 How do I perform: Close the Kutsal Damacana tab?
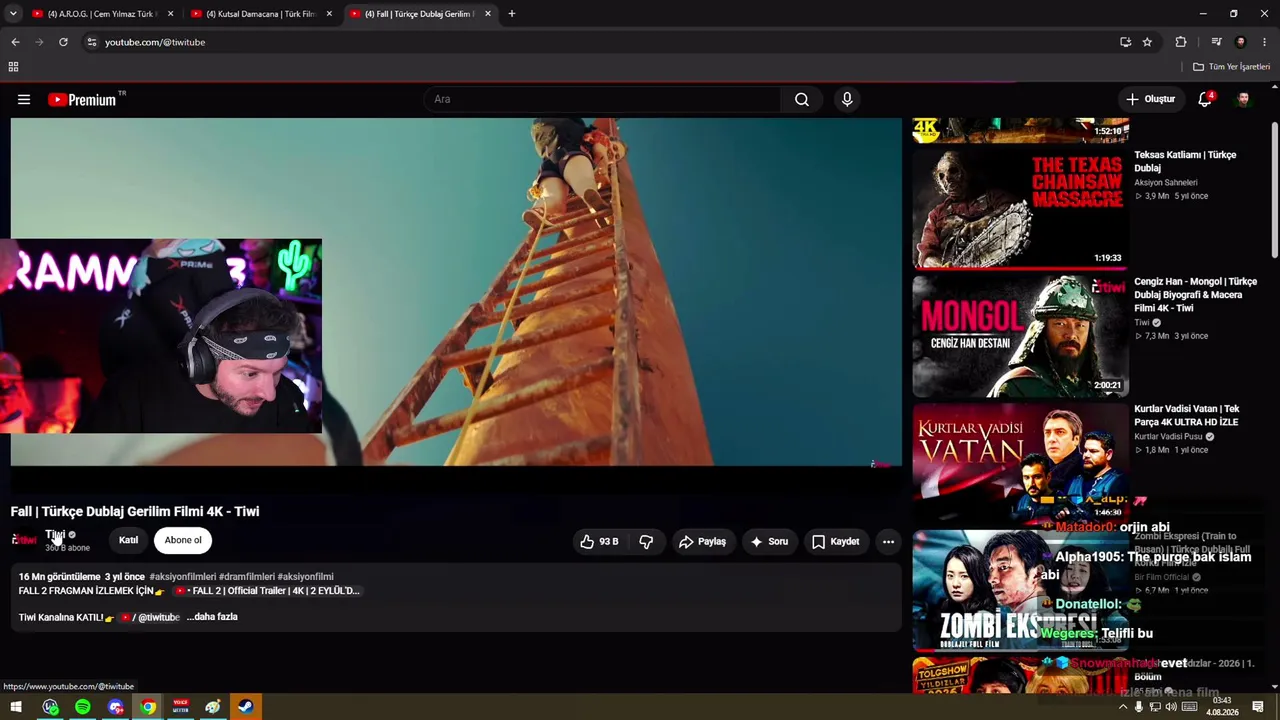(x=329, y=14)
